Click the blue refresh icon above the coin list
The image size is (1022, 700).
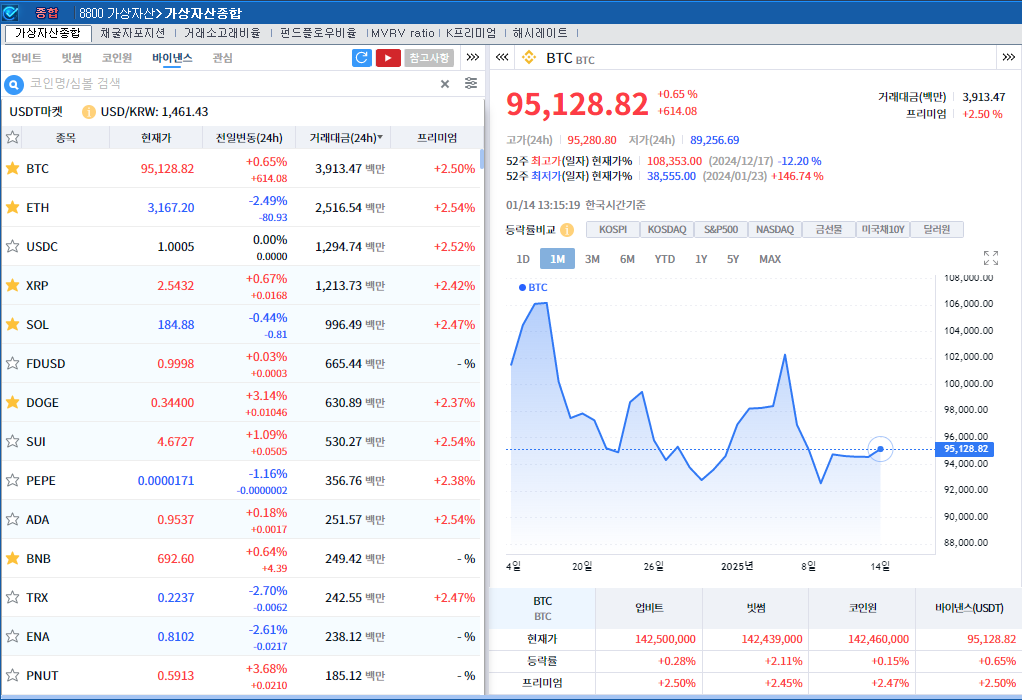[x=360, y=57]
